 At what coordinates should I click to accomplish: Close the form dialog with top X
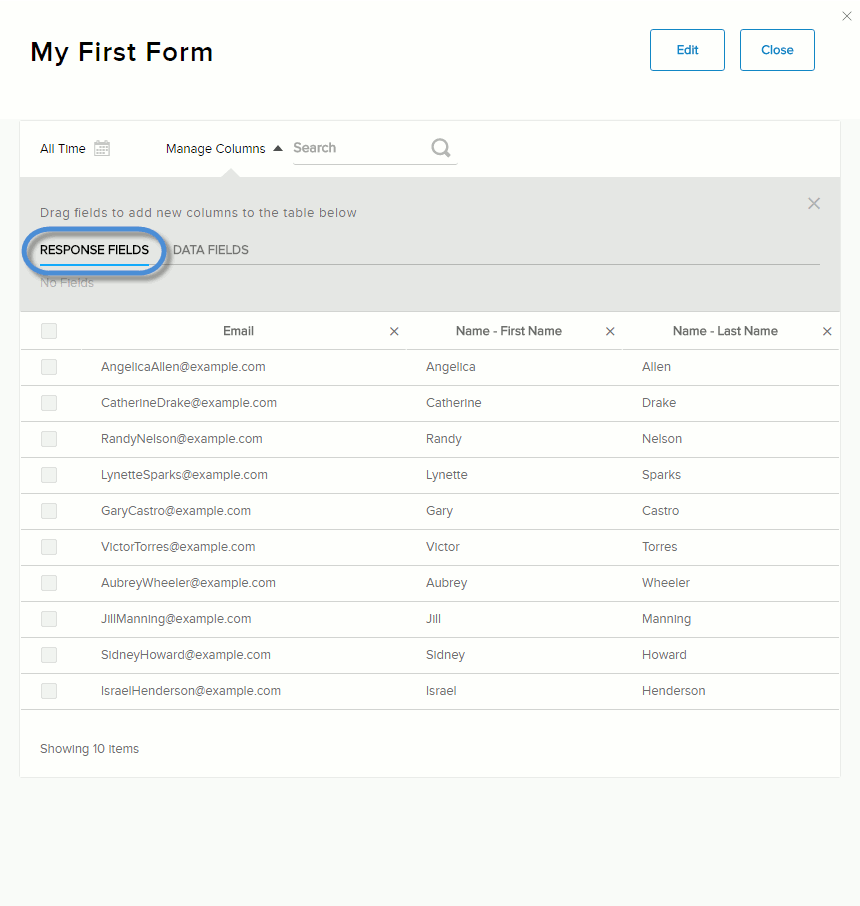[847, 16]
